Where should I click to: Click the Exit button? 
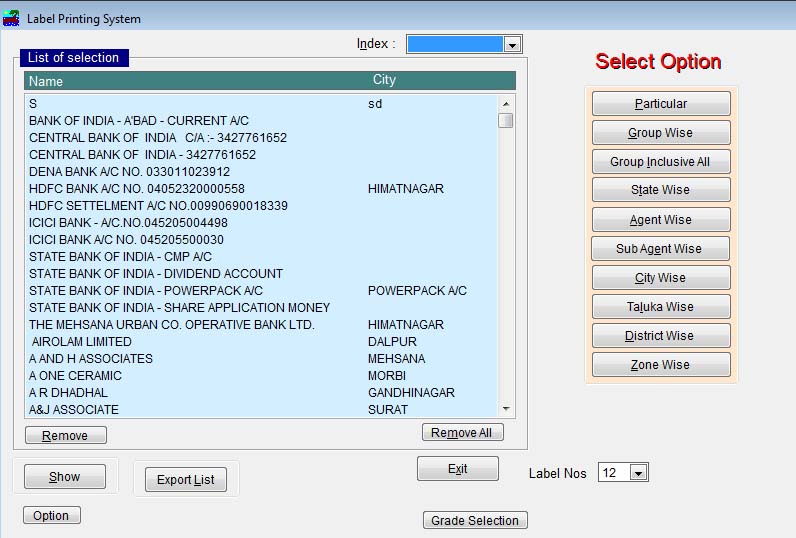tap(457, 468)
